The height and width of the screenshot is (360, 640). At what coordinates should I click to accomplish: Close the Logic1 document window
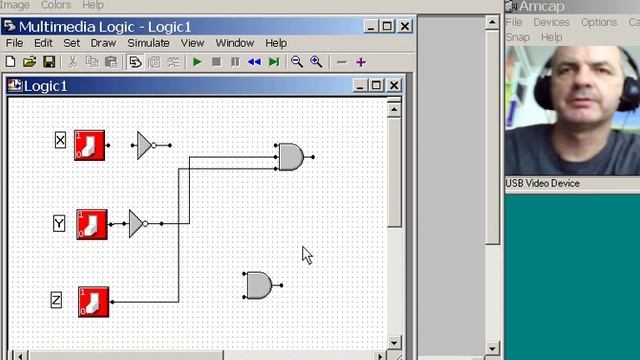click(x=394, y=85)
